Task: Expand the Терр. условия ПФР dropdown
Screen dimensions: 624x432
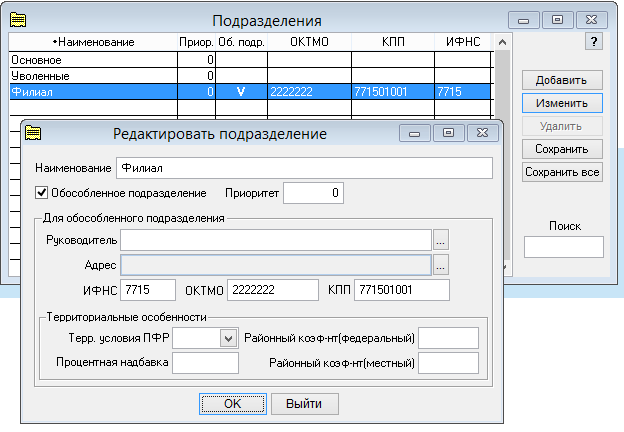Action: click(228, 339)
